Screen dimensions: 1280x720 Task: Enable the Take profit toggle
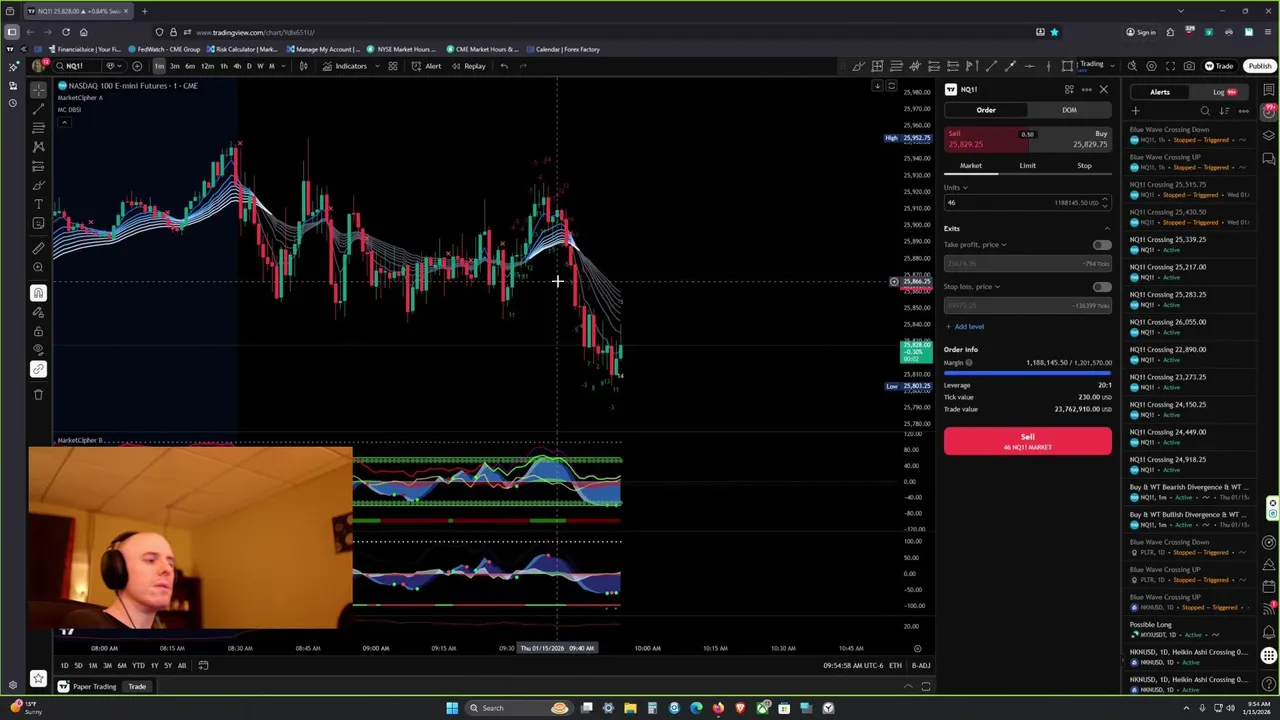1101,245
